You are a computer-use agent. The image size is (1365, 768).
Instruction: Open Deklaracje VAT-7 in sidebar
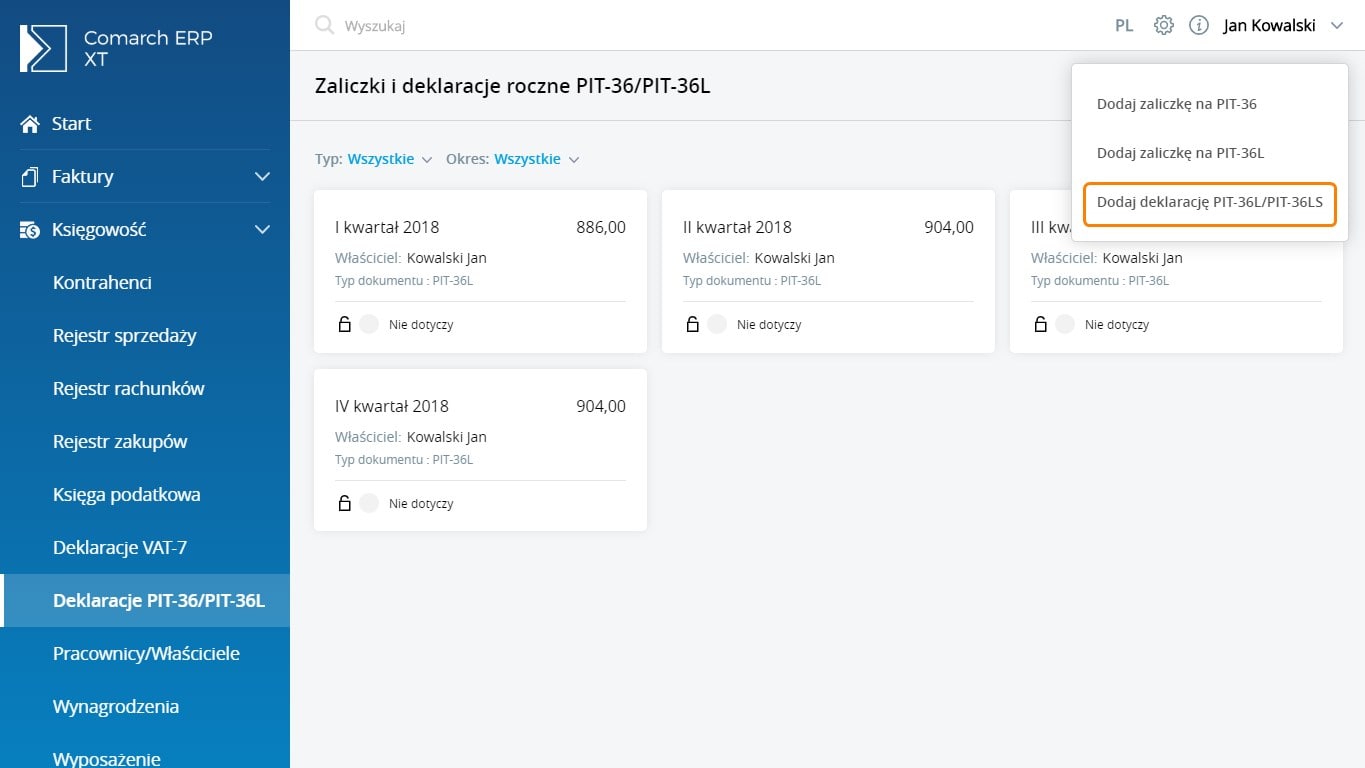pyautogui.click(x=120, y=548)
